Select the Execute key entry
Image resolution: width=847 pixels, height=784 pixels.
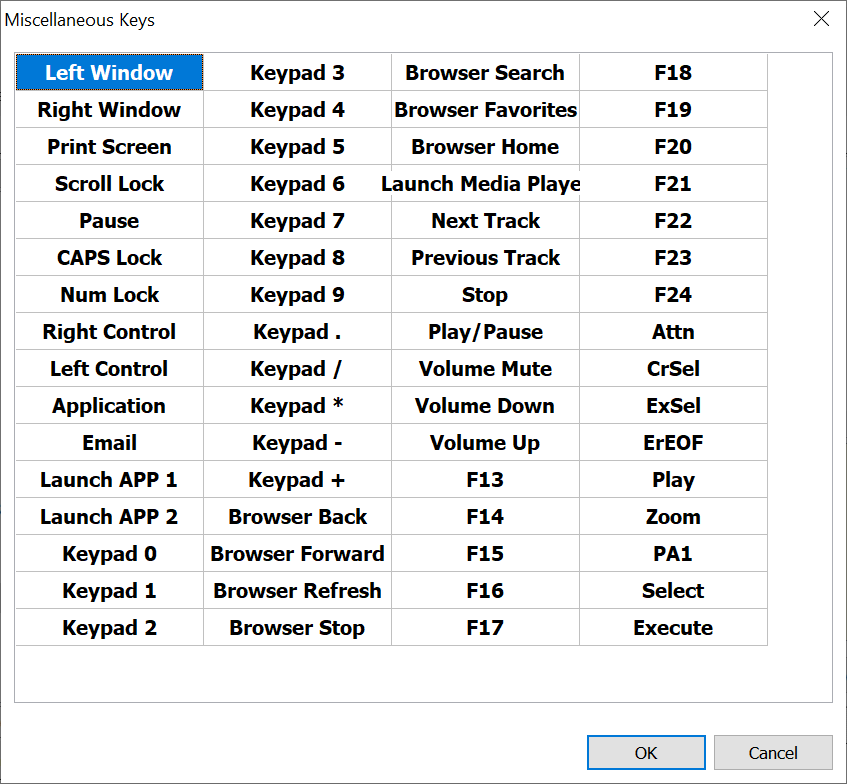[673, 628]
